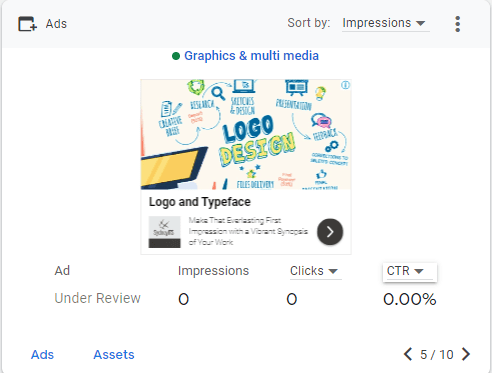Open the three-dot more options menu
The width and height of the screenshot is (492, 373).
click(458, 24)
